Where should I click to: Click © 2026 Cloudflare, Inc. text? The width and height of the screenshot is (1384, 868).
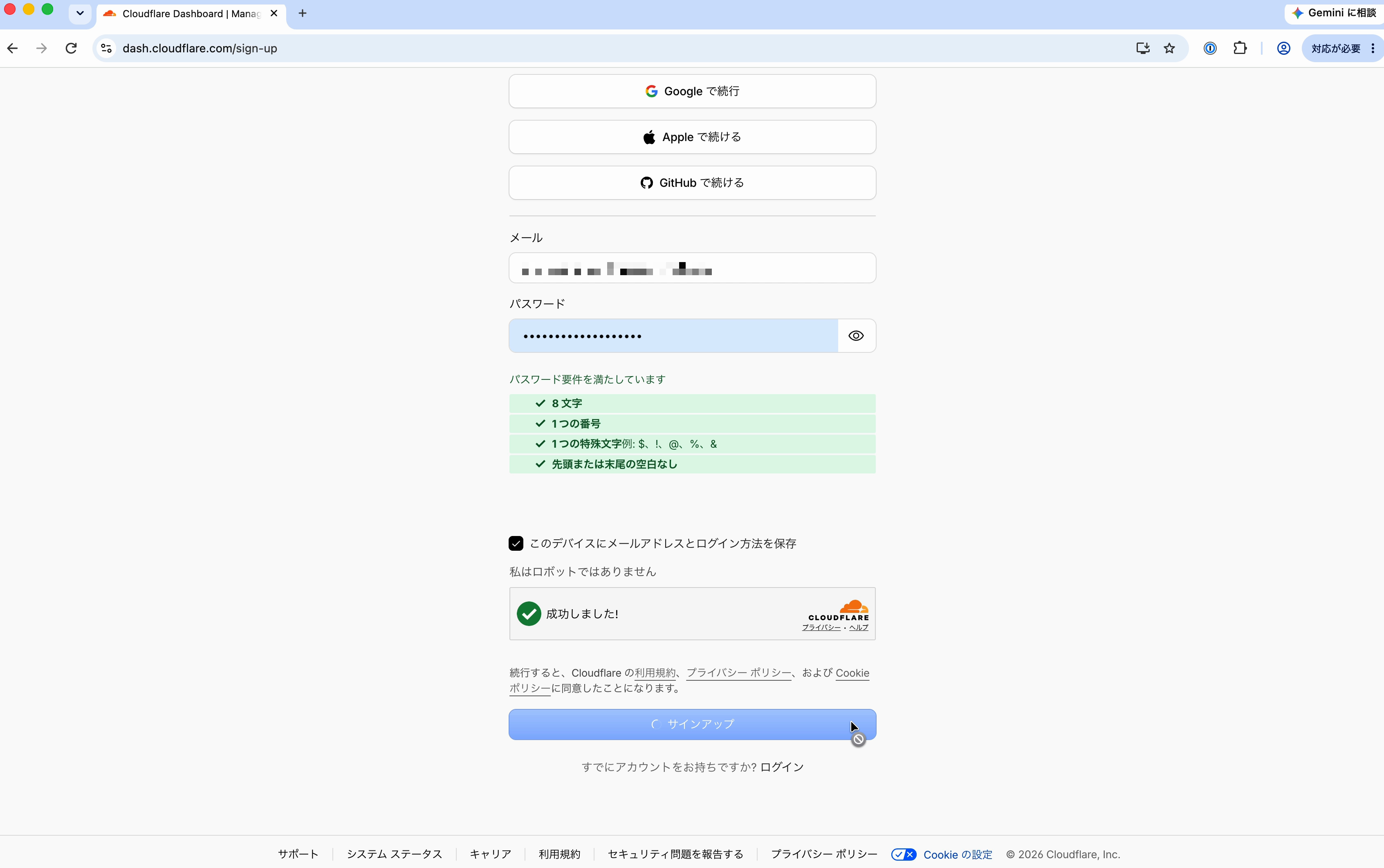click(1063, 854)
